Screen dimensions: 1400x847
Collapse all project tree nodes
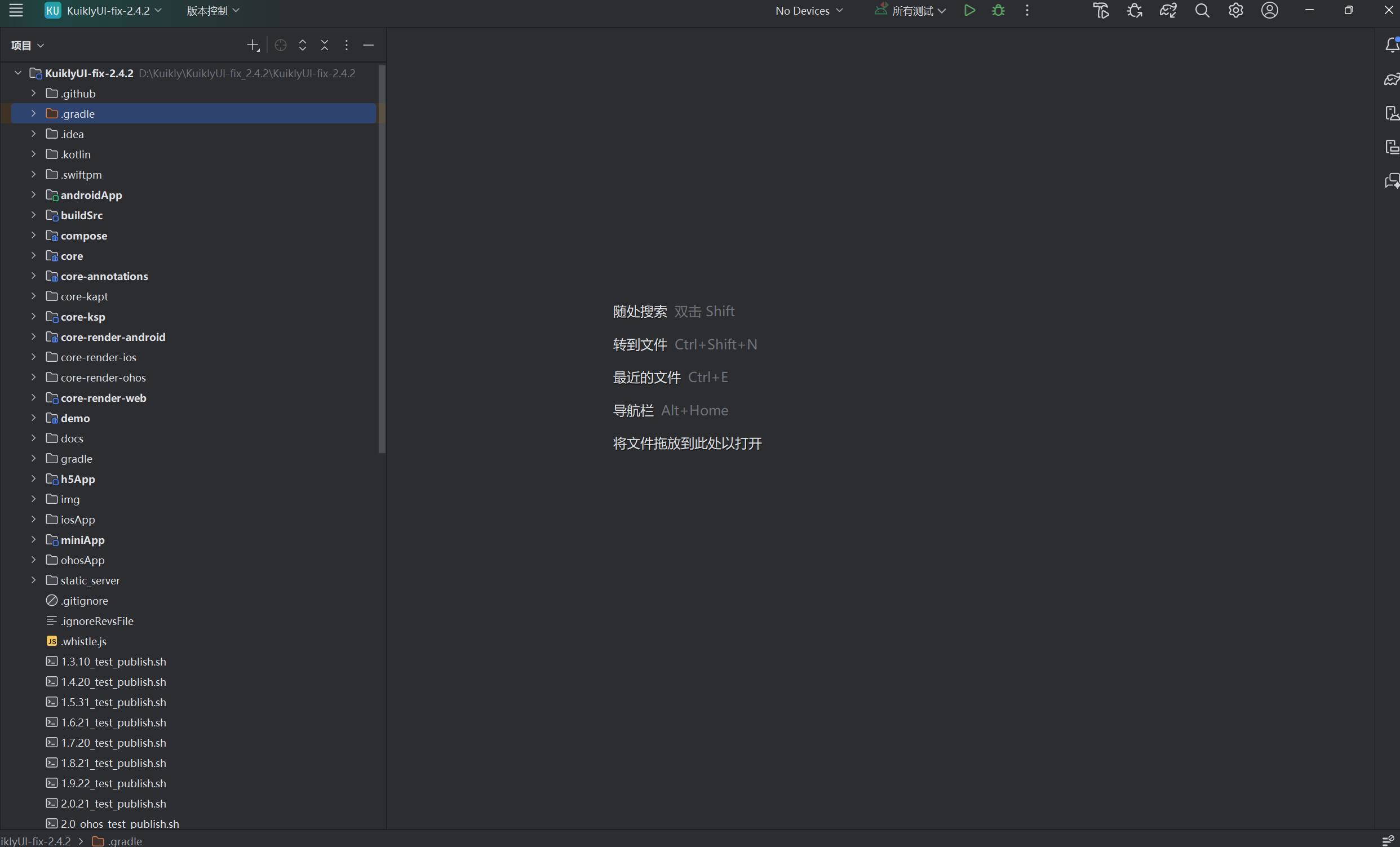(325, 46)
